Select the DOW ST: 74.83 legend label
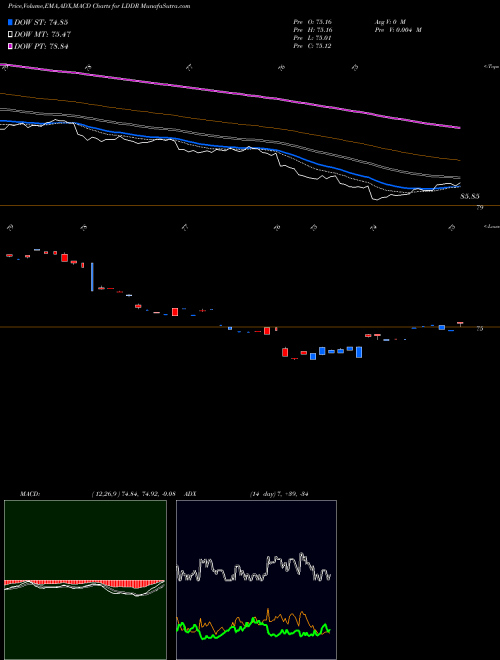 click(x=41, y=22)
